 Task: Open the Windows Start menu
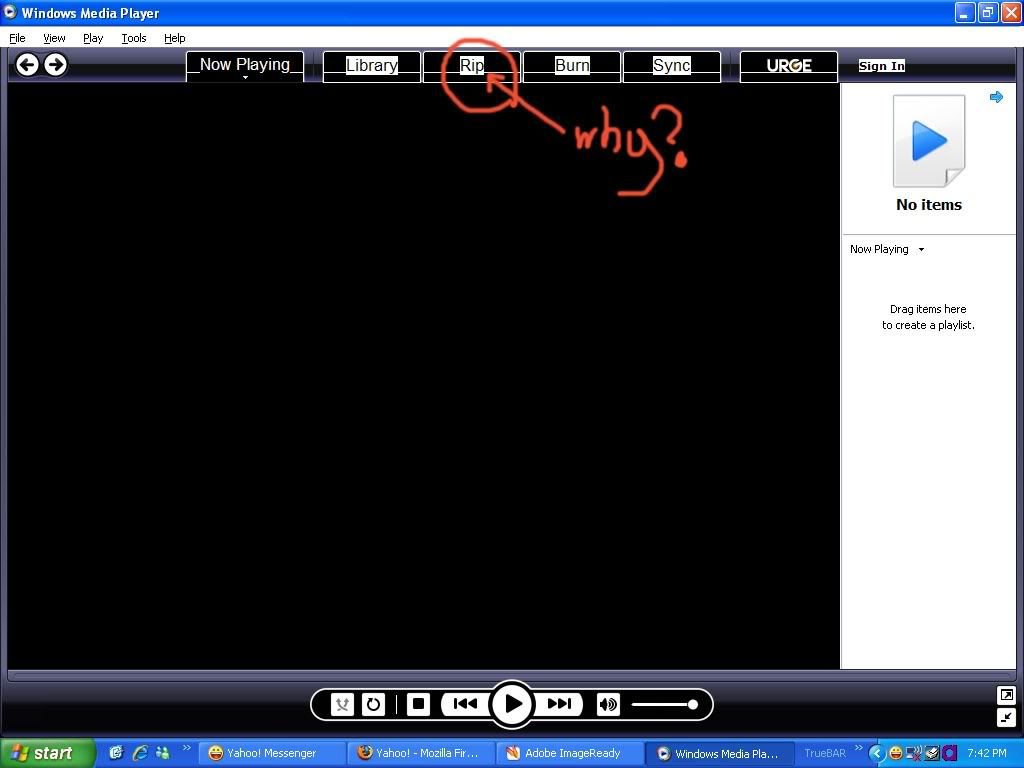coord(47,753)
